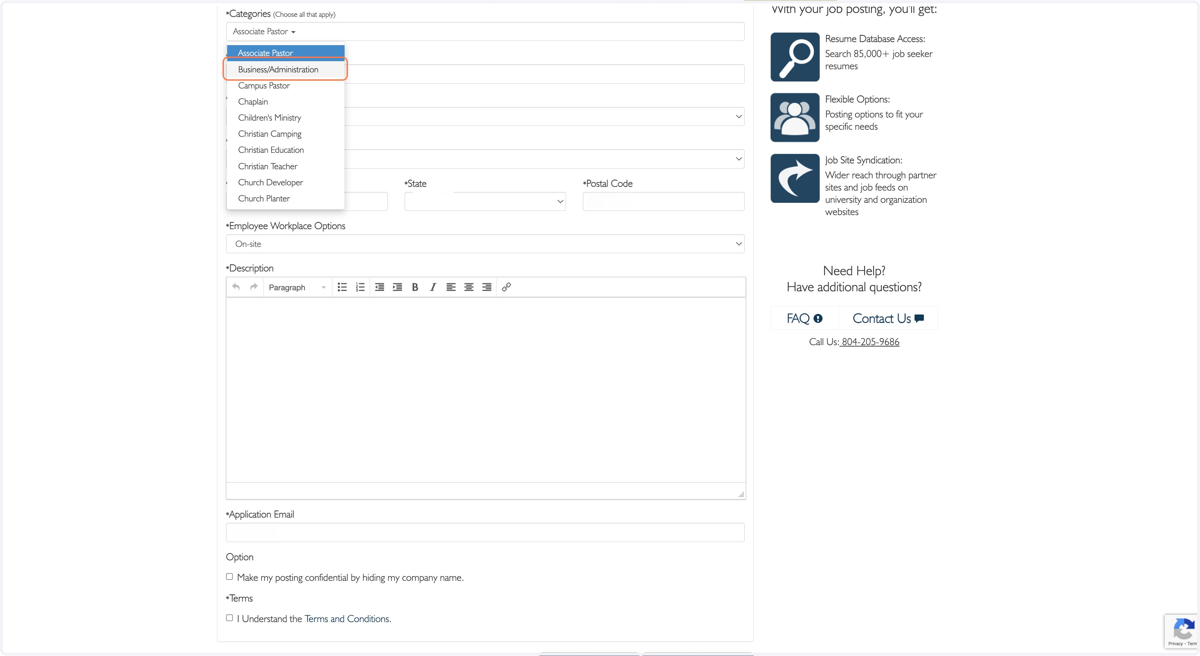This screenshot has width=1200, height=656.
Task: Increase indent in the description editor
Action: [x=397, y=287]
